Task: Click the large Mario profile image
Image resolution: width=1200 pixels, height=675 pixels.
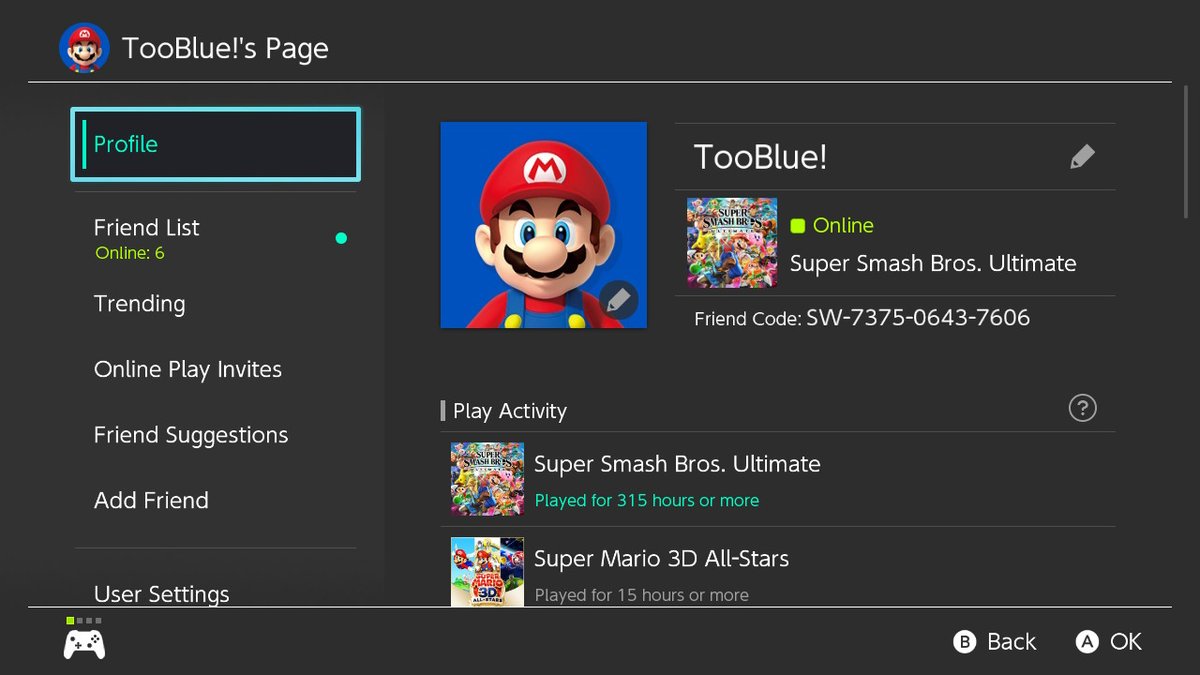Action: 543,225
